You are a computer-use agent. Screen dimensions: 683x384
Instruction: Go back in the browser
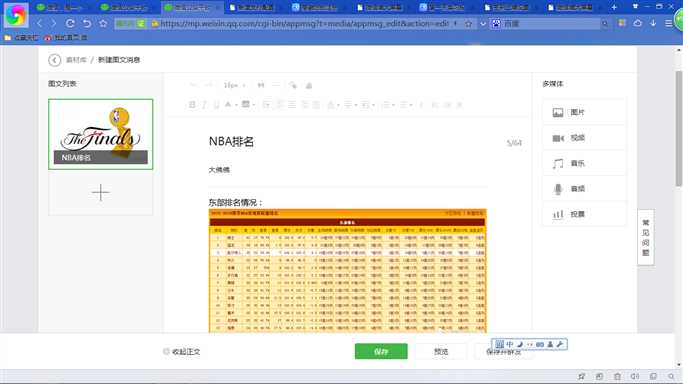click(40, 23)
